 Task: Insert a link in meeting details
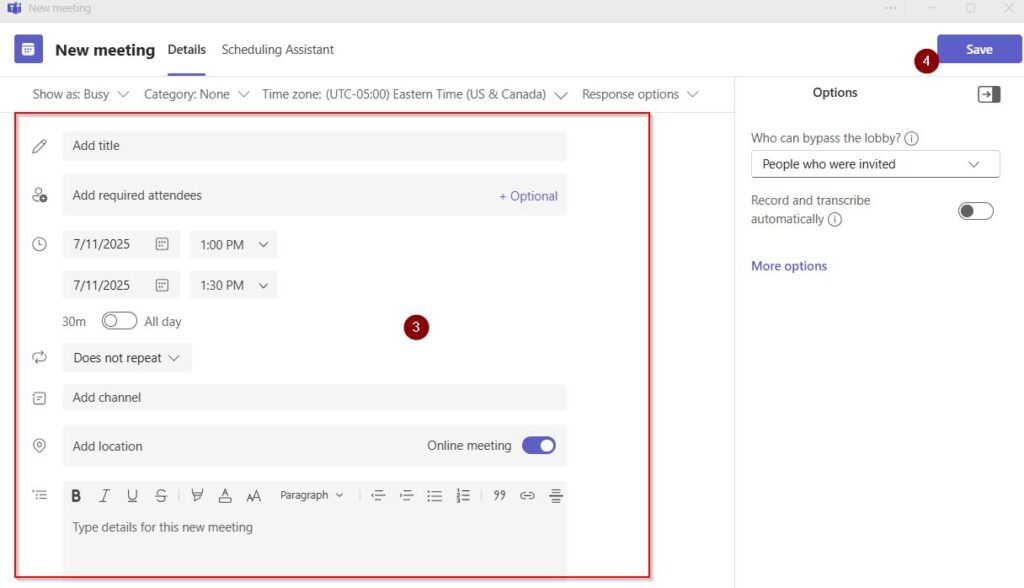click(527, 496)
